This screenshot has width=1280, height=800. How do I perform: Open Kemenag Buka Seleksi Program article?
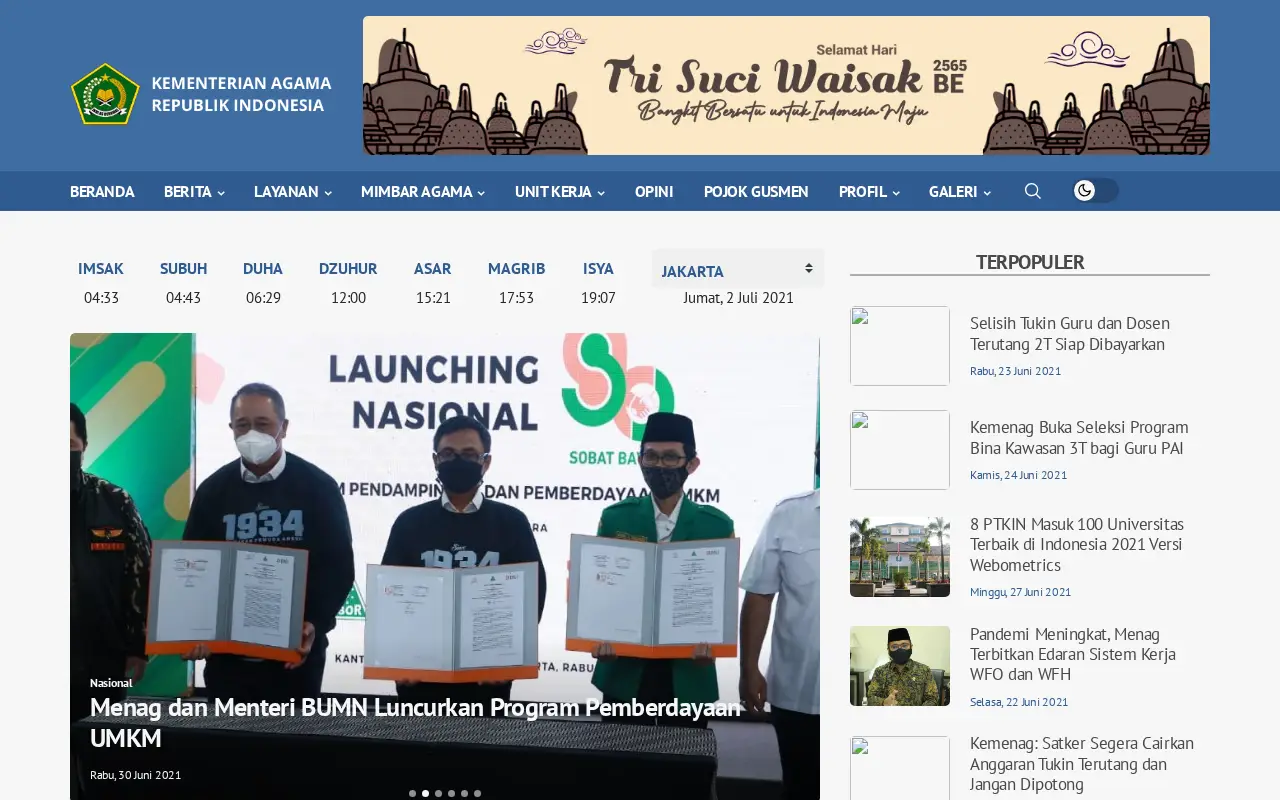pos(1079,437)
